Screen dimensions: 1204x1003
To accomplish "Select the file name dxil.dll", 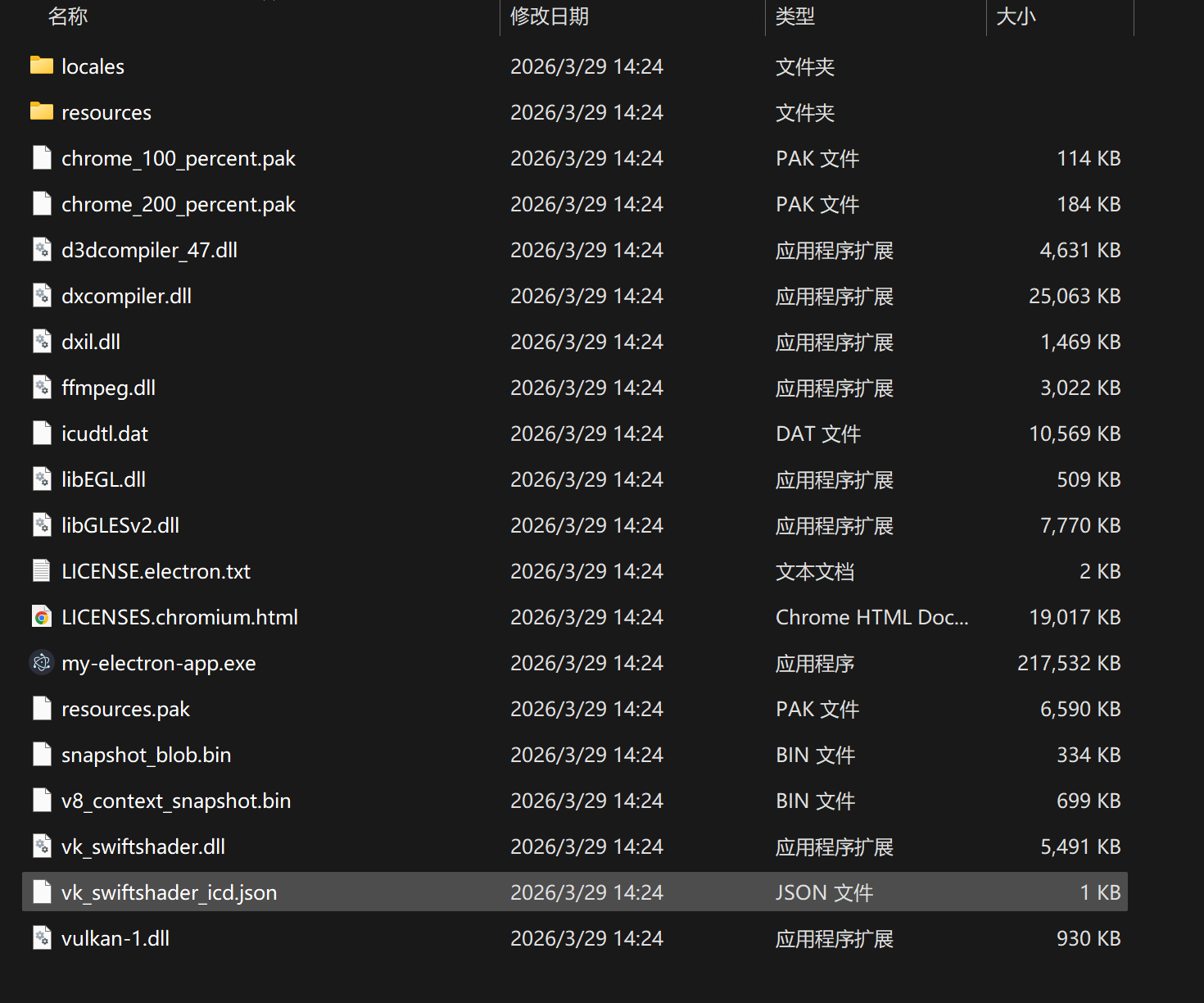I will click(91, 342).
